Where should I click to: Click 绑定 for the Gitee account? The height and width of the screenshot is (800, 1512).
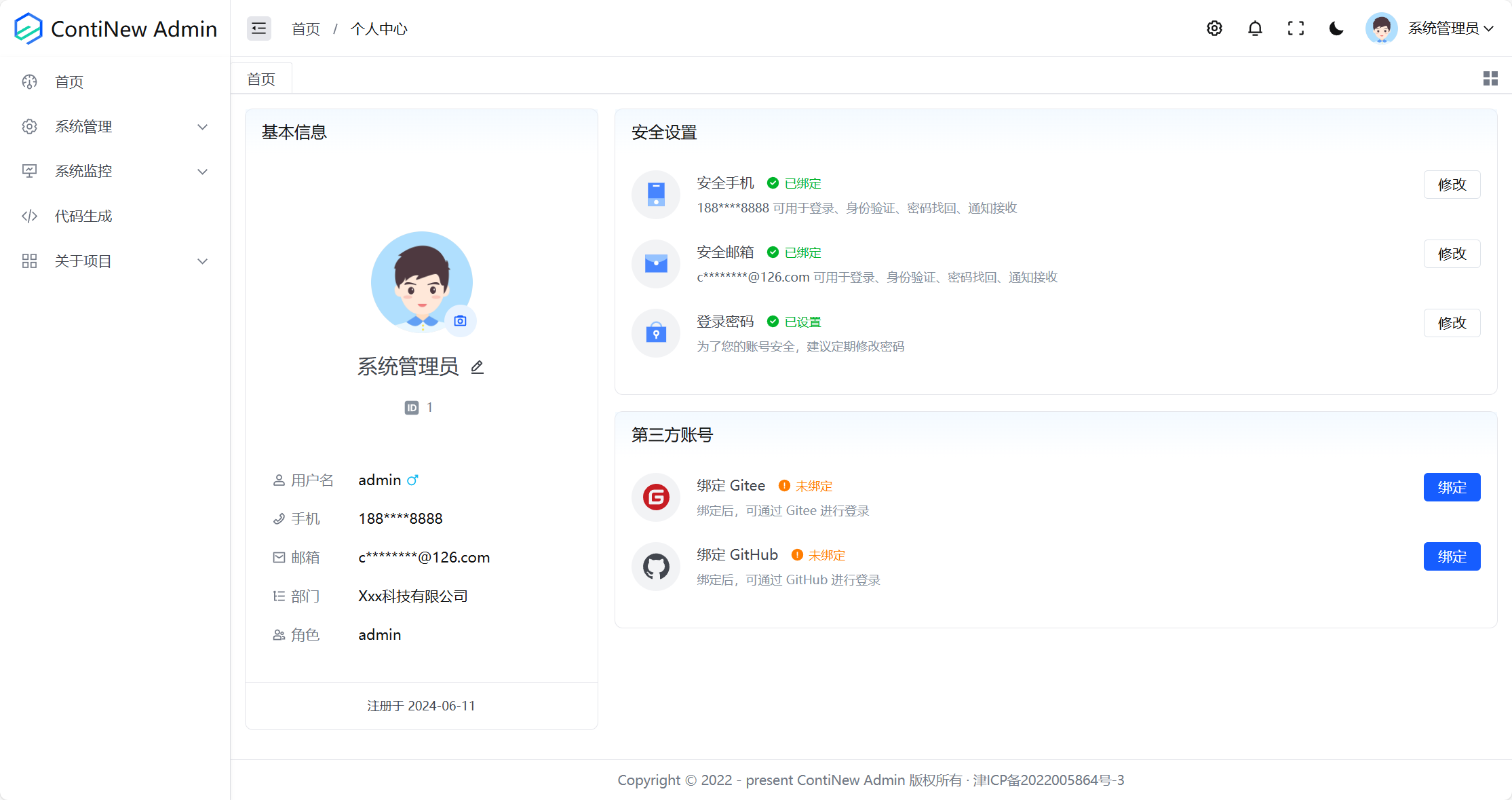click(x=1452, y=487)
